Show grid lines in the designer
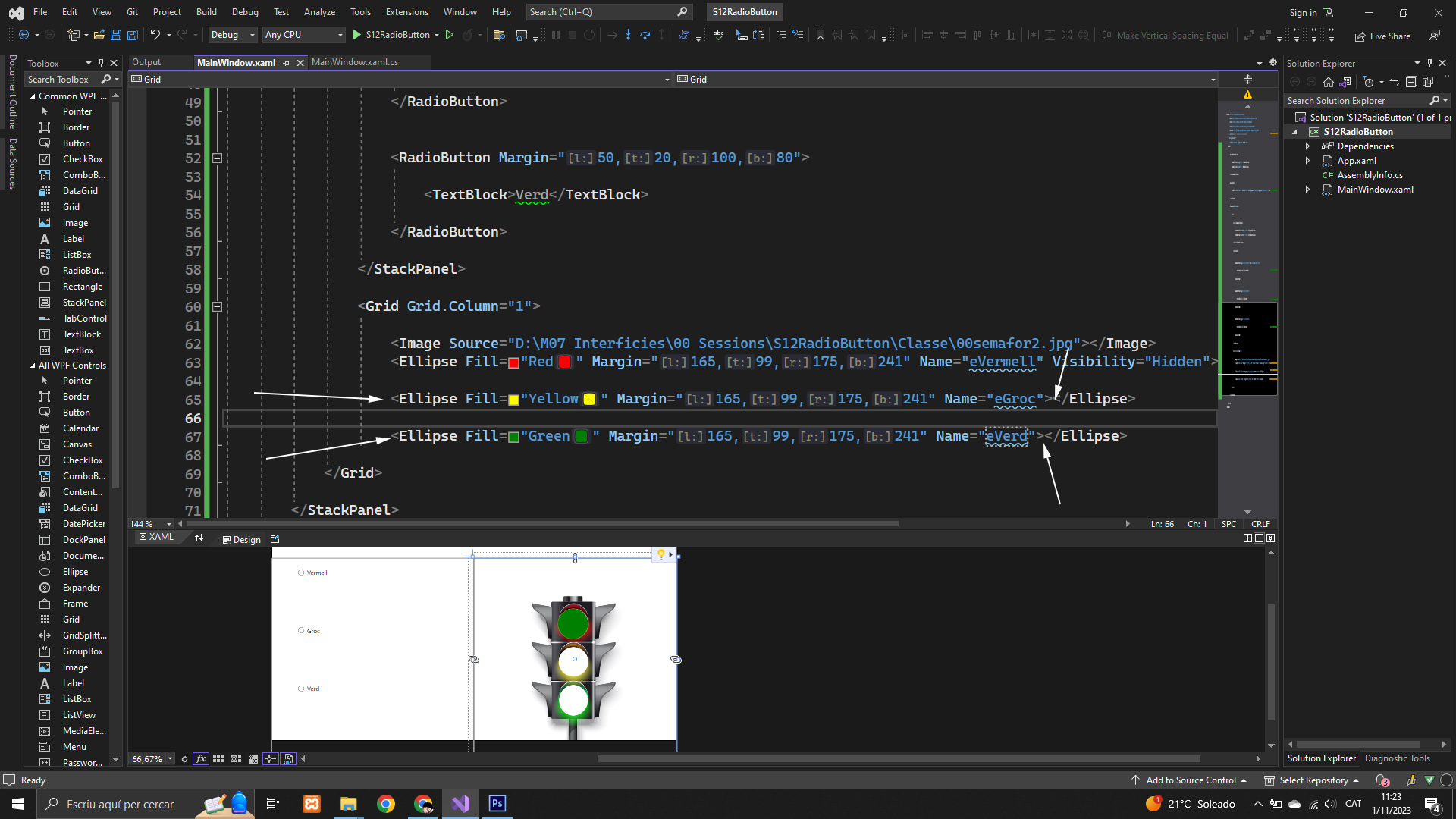 pyautogui.click(x=218, y=759)
